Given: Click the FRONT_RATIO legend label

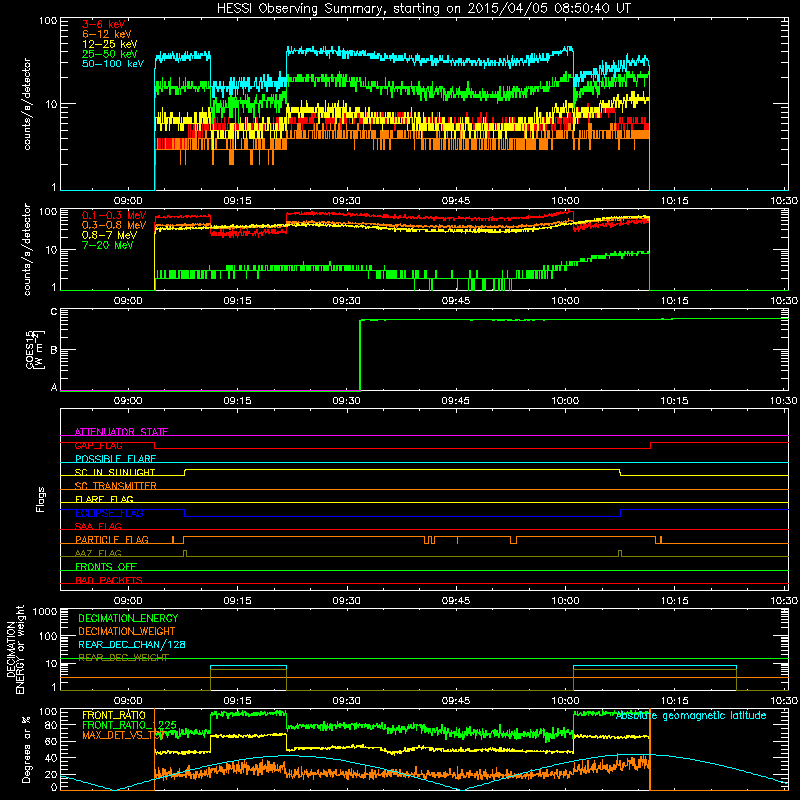Looking at the screenshot, I should click(x=114, y=715).
